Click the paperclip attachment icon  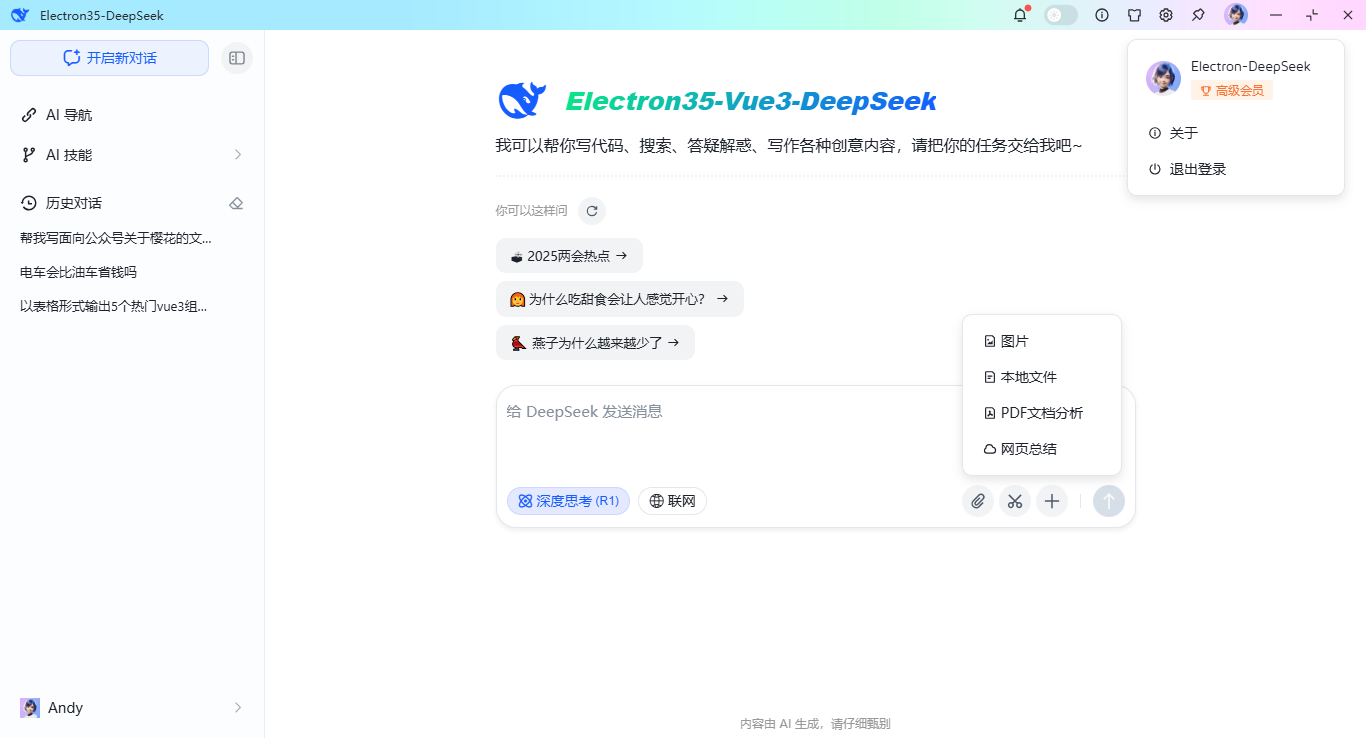tap(978, 501)
